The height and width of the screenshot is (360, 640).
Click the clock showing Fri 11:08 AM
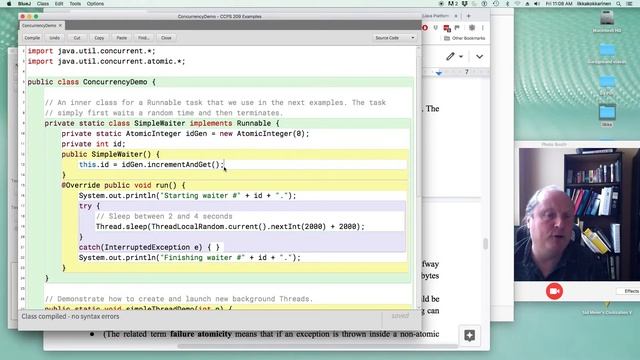point(559,4)
